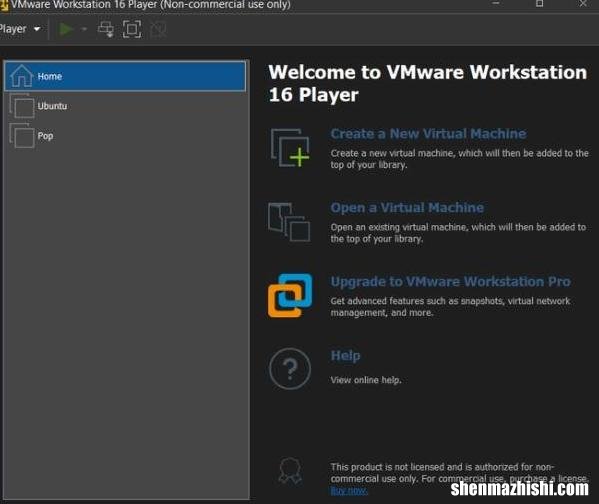Click Send Ctrl+Alt+Del toolbar icon

[106, 29]
